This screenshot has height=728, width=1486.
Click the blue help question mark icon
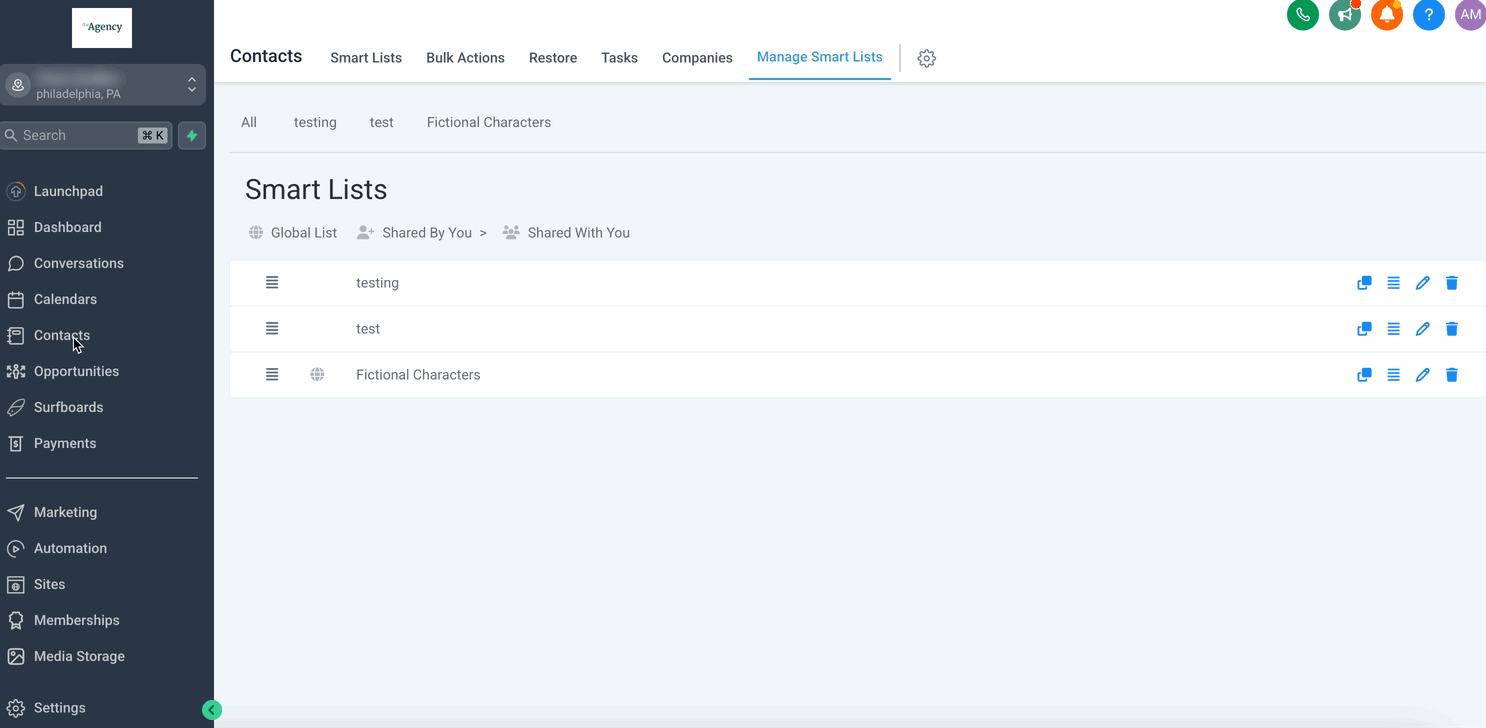click(1429, 15)
